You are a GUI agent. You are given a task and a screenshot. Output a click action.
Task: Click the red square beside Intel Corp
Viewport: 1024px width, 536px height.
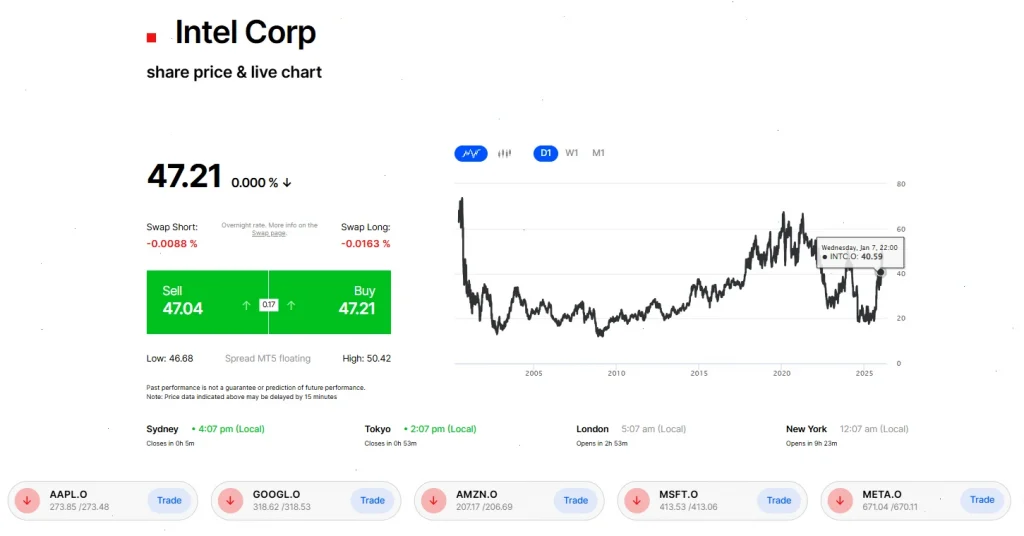tap(151, 37)
